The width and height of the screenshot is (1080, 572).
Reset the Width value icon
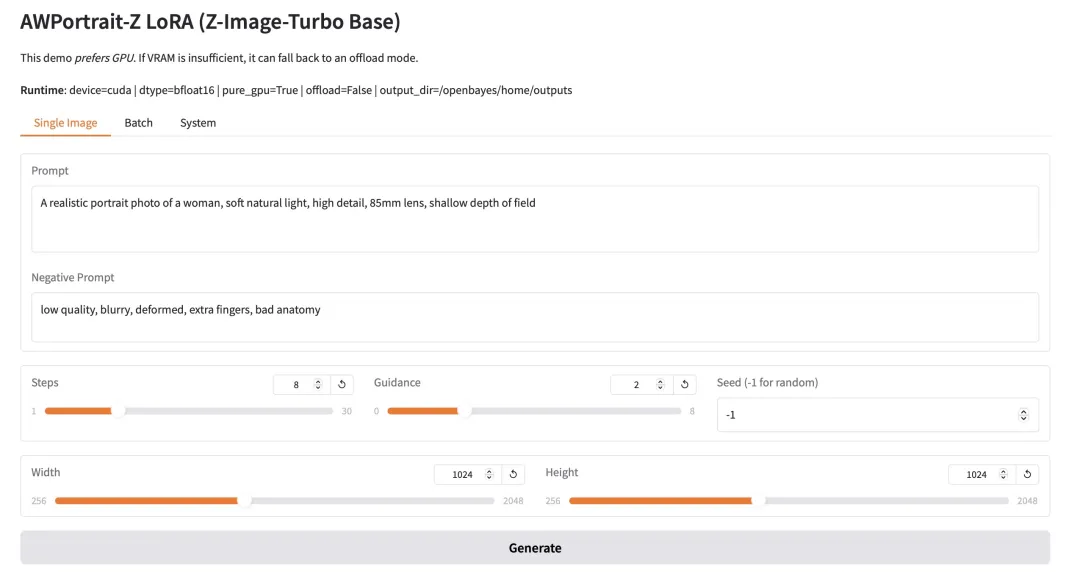(513, 474)
